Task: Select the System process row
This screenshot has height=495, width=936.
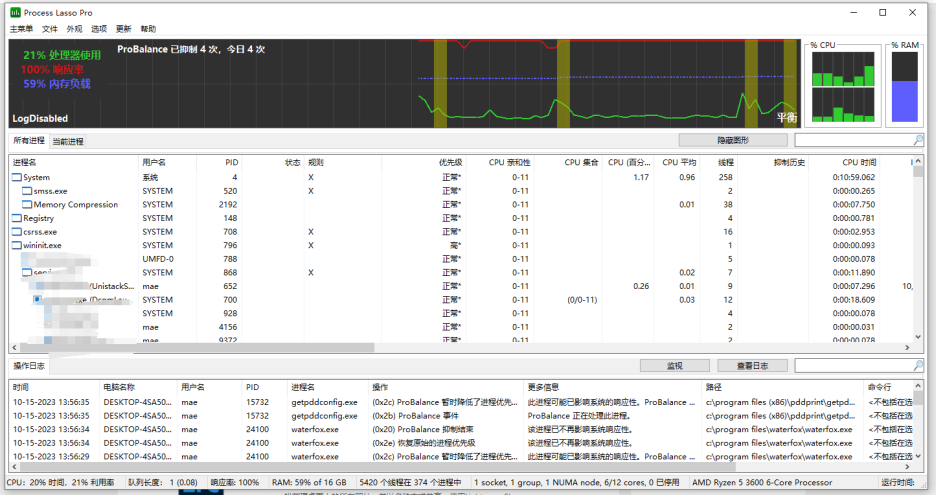Action: point(461,177)
